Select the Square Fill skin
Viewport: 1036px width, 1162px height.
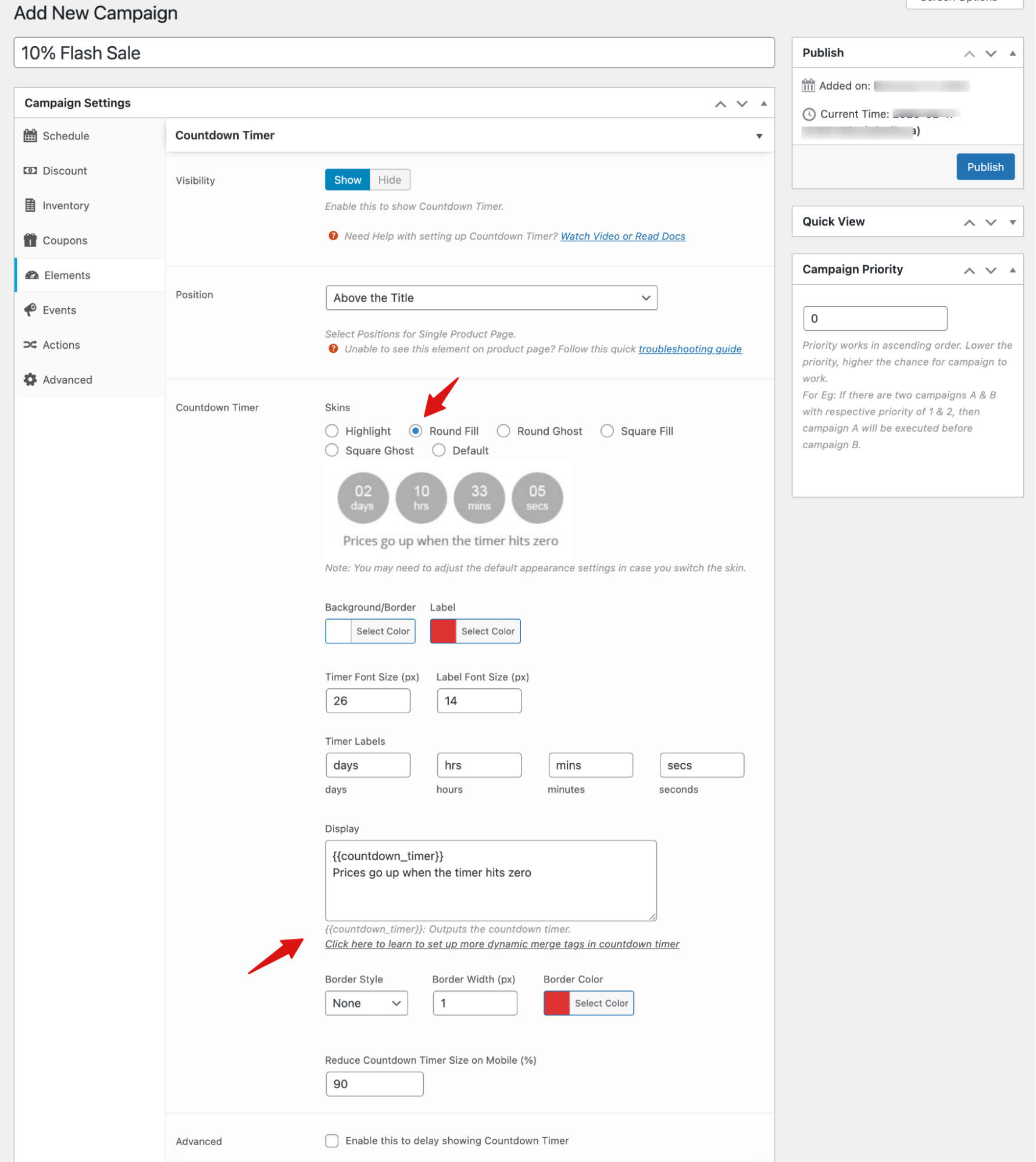point(607,431)
